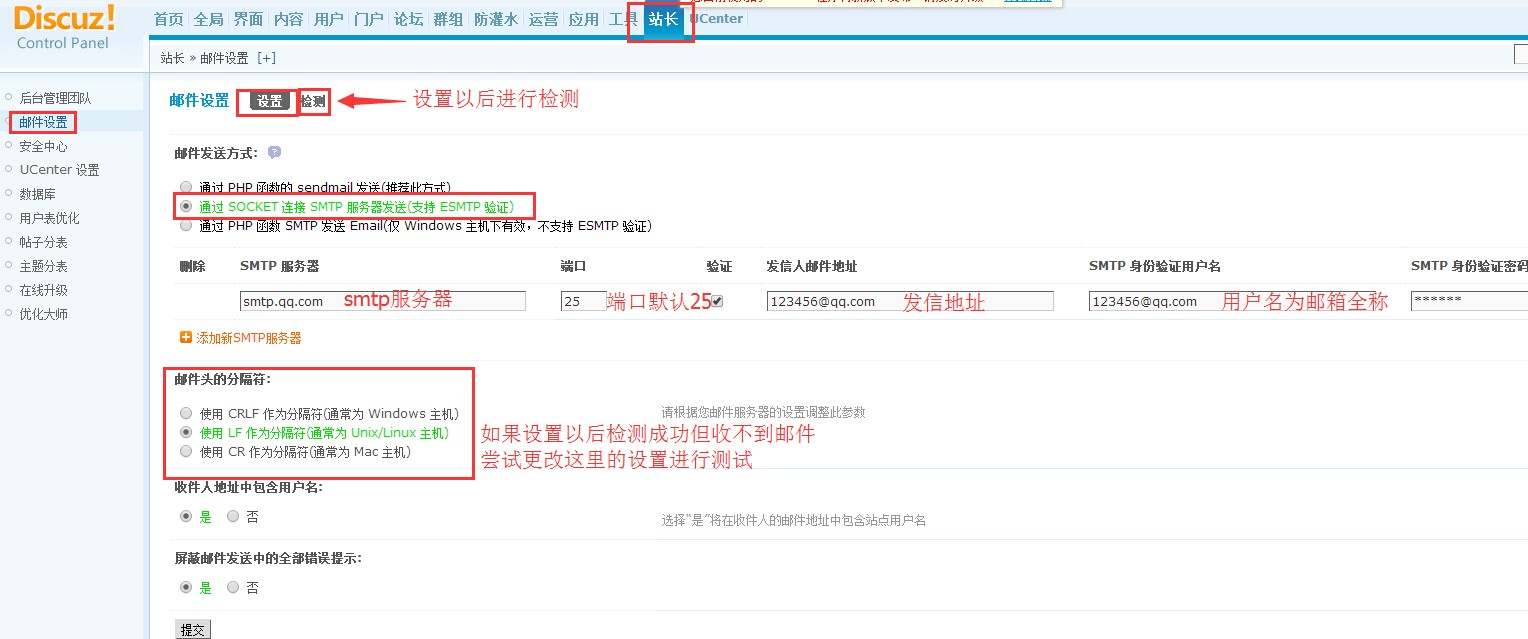The width and height of the screenshot is (1528, 639).
Task: Open 安全中心 in the left sidebar
Action: [43, 146]
